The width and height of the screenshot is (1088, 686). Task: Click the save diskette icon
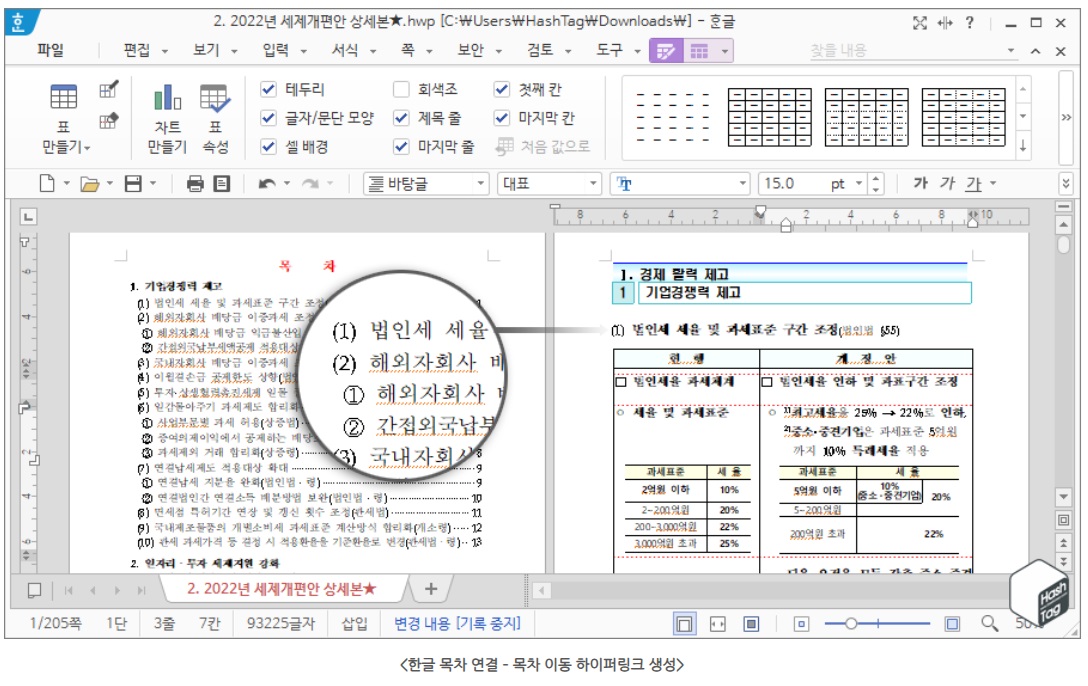tap(133, 184)
